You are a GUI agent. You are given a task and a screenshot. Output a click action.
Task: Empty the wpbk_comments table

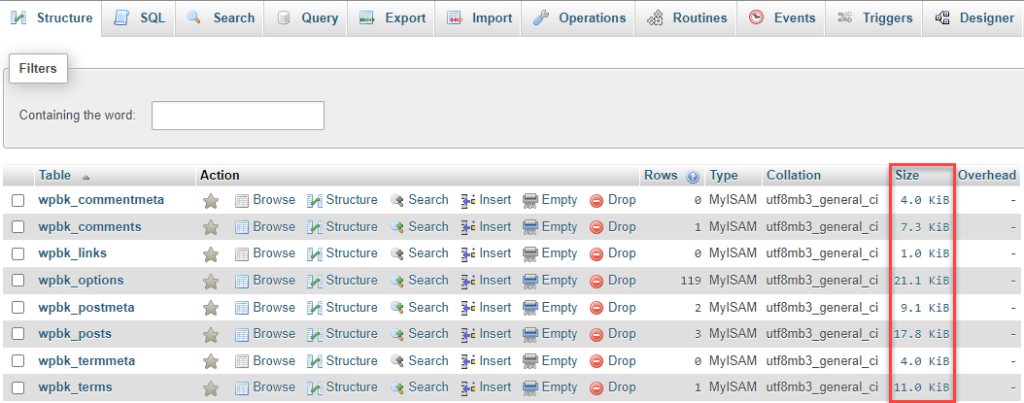(550, 227)
